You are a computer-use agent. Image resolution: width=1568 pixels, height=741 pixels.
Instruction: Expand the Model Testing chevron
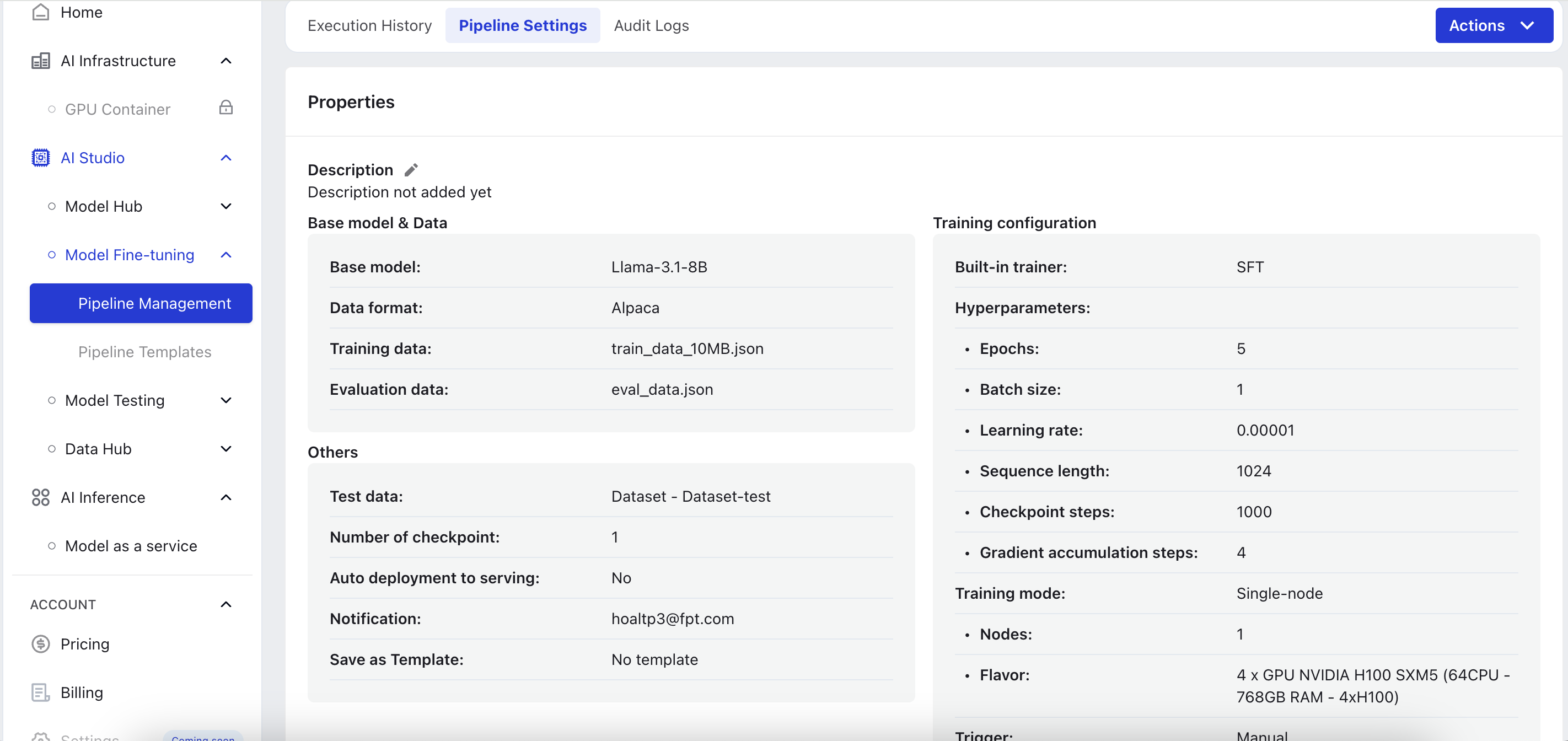[x=226, y=401]
